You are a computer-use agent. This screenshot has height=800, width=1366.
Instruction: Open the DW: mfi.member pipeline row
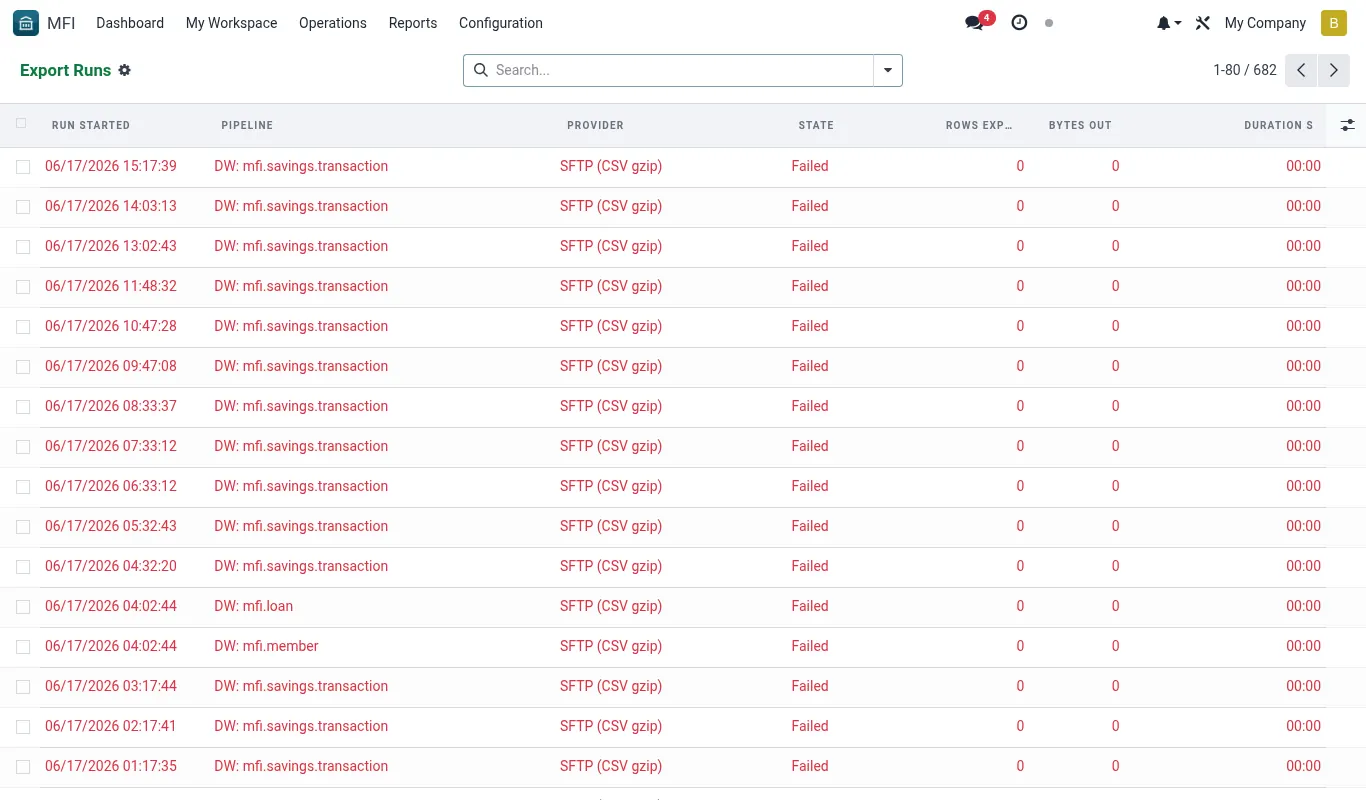(266, 646)
